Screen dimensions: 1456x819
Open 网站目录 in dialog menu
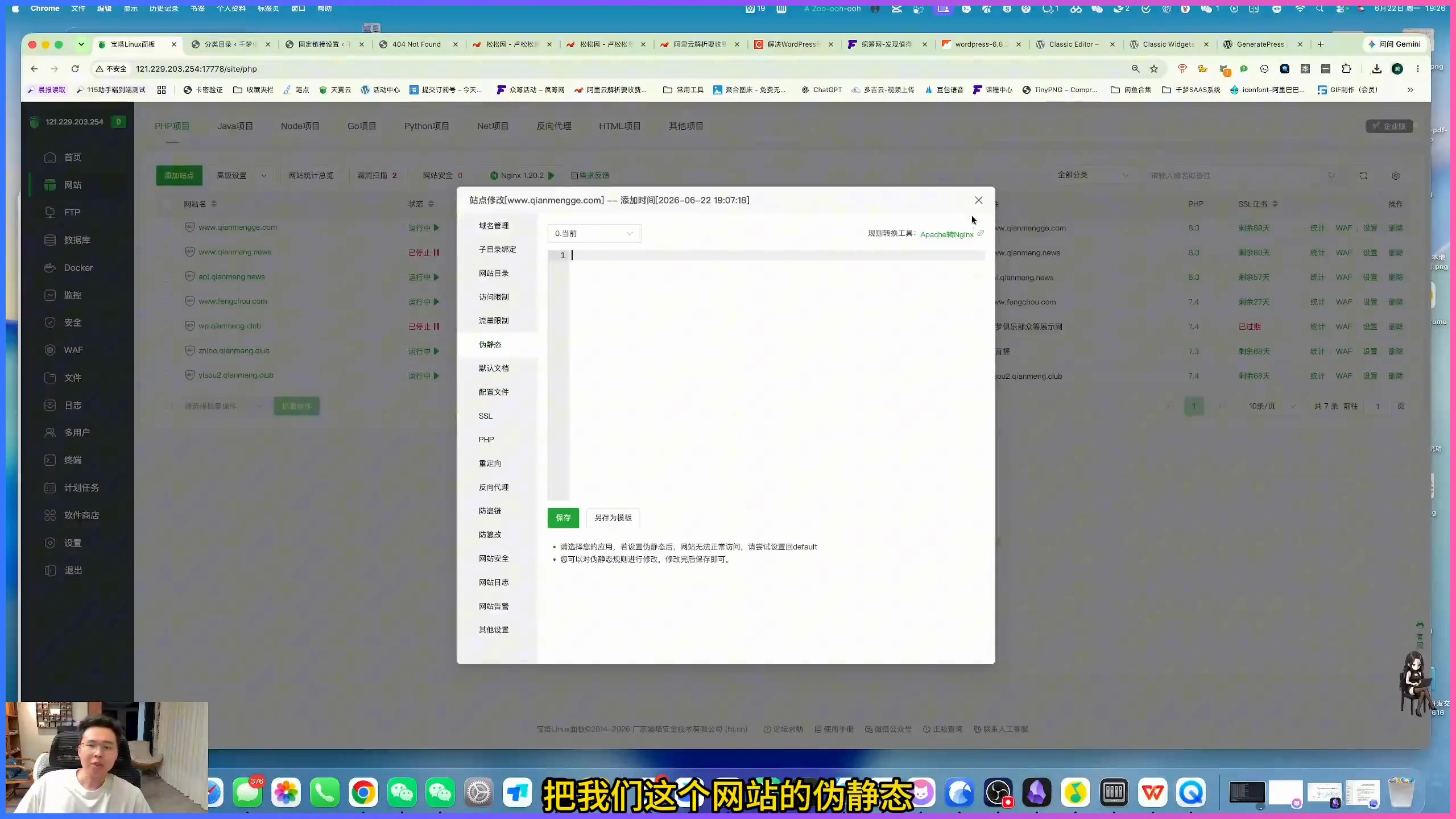(x=494, y=273)
